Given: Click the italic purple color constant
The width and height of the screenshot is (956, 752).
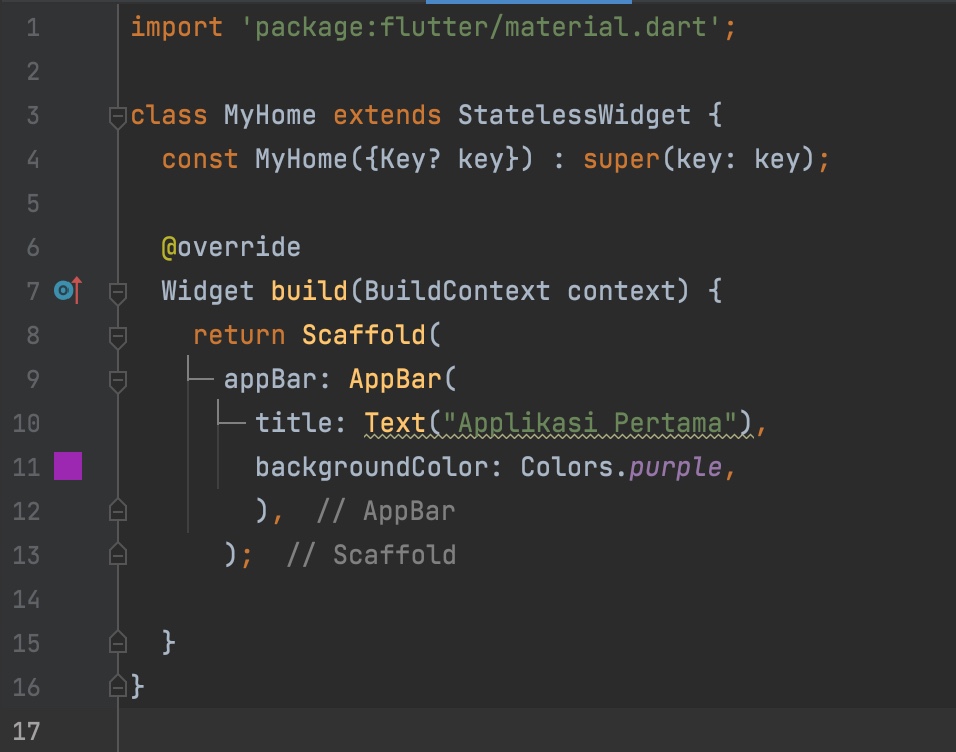Looking at the screenshot, I should [676, 468].
